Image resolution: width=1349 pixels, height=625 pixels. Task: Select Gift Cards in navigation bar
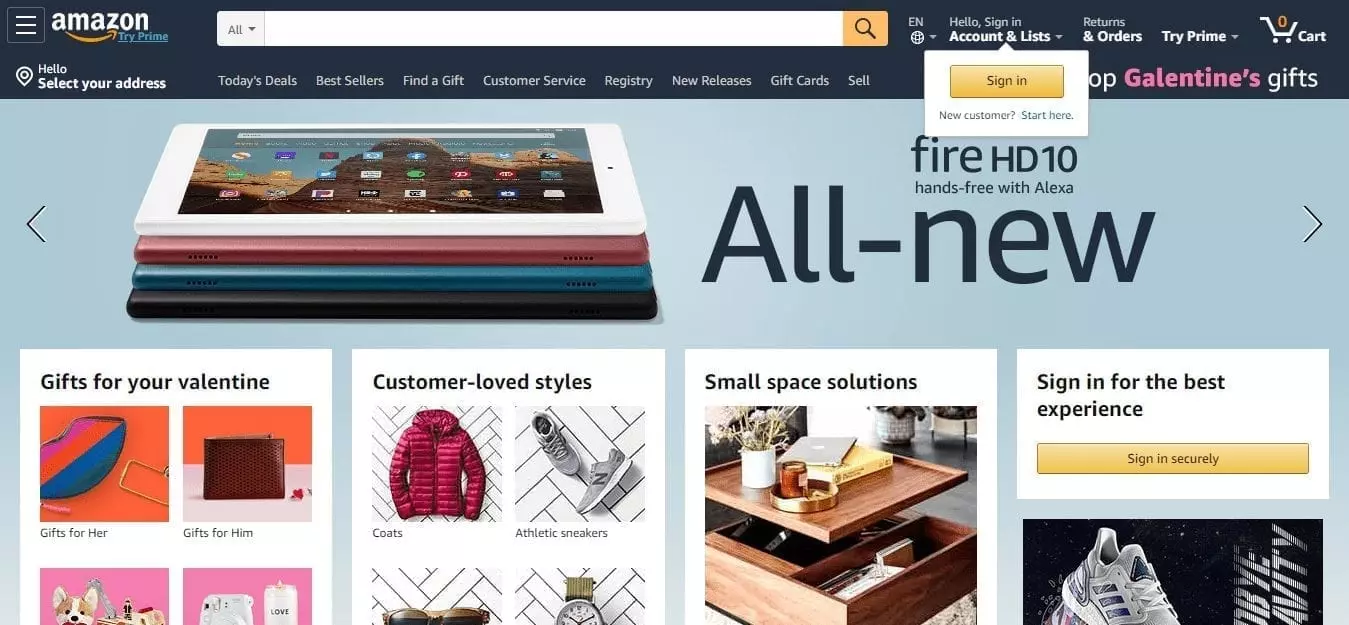click(799, 81)
